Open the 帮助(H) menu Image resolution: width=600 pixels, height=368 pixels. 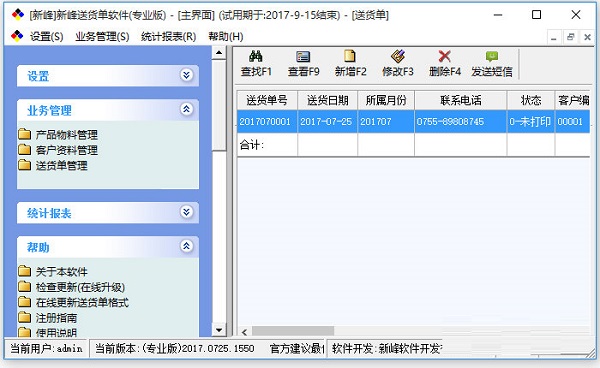(225, 36)
